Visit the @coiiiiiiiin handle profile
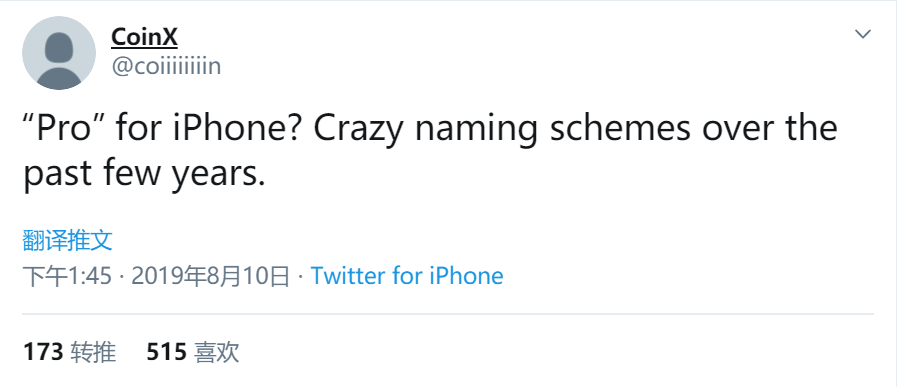Image resolution: width=897 pixels, height=387 pixels. tap(166, 67)
